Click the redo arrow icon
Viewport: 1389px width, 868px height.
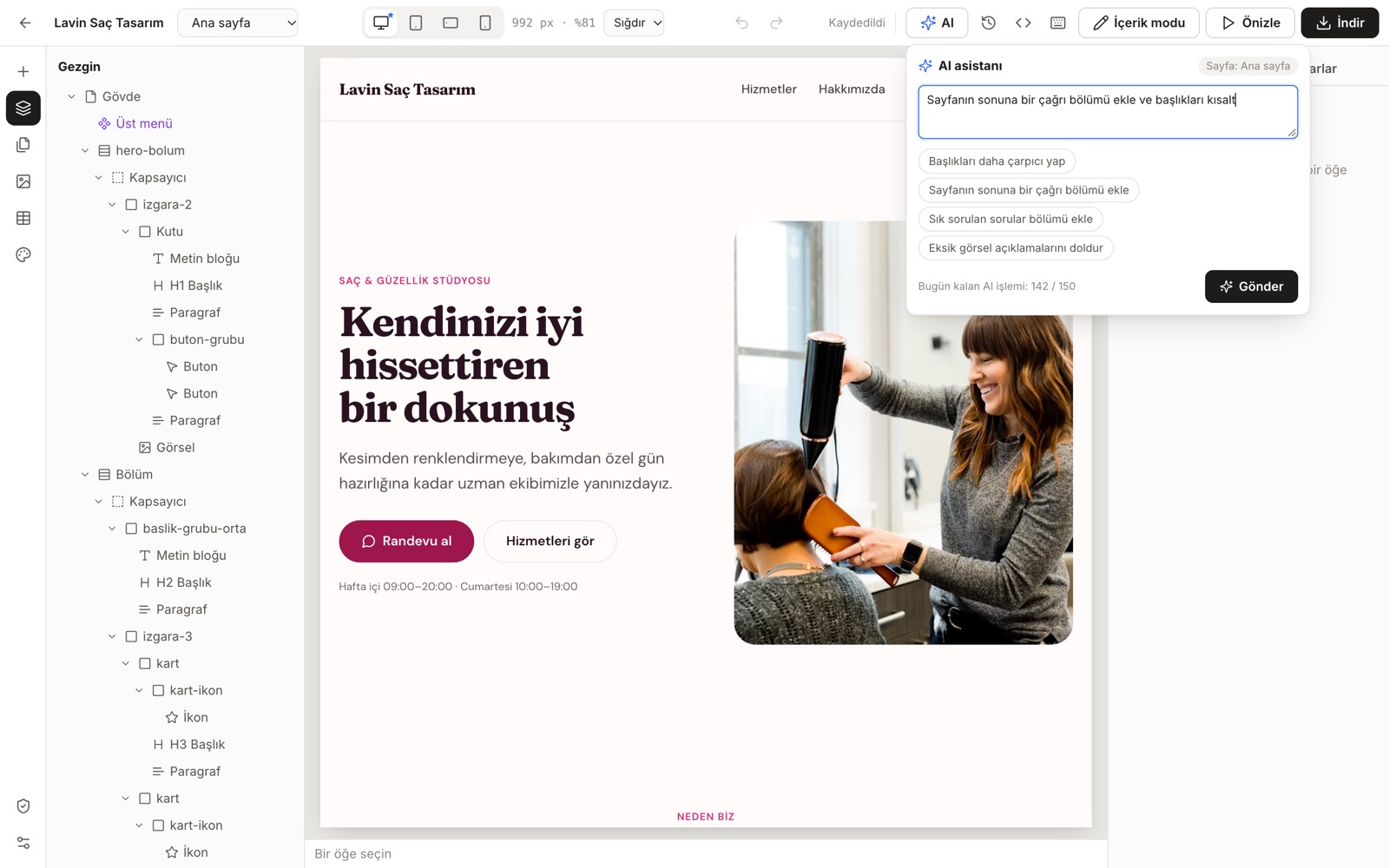[x=776, y=23]
